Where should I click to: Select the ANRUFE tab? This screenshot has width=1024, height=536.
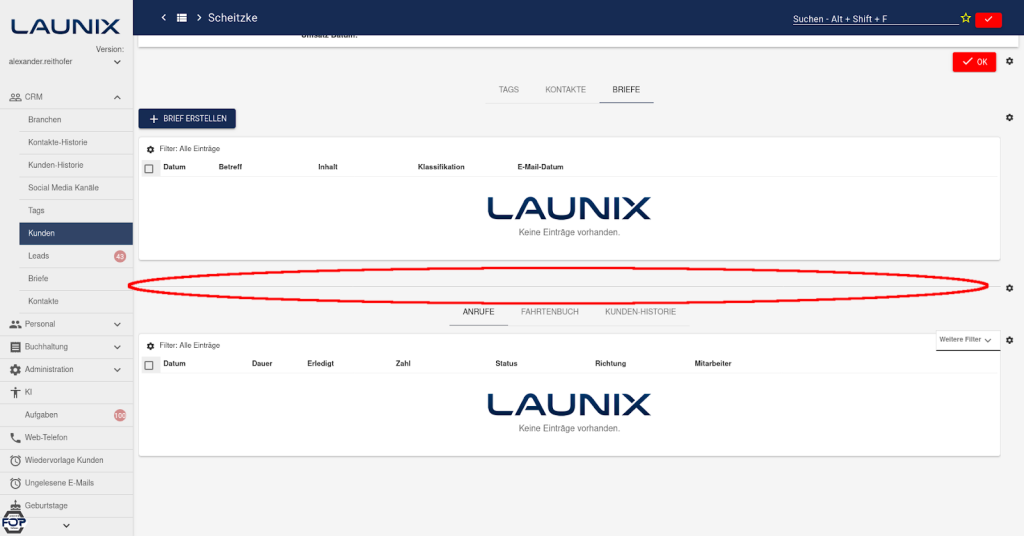[x=479, y=312]
